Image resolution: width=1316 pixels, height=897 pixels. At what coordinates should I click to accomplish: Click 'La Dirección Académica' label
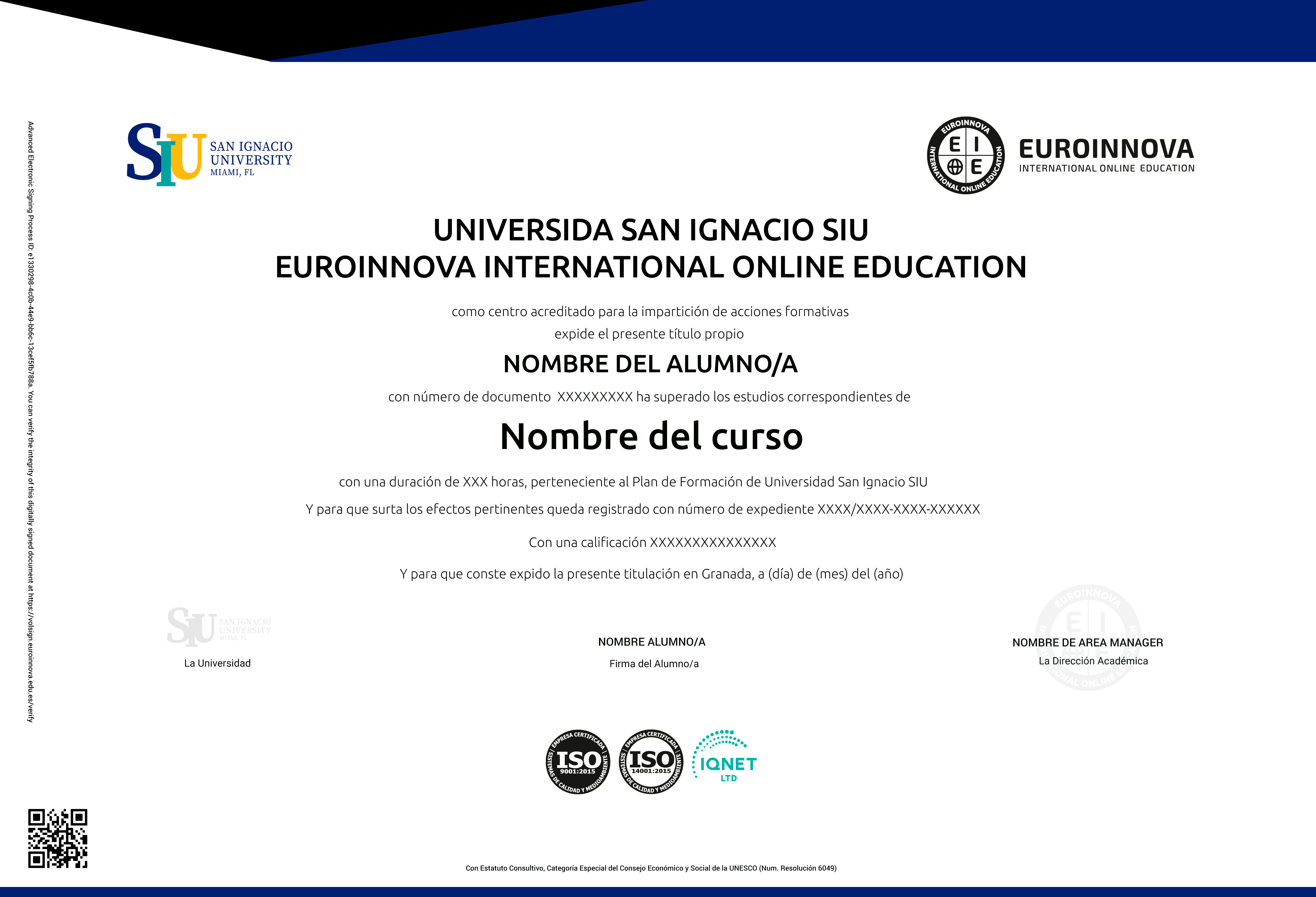[1093, 661]
